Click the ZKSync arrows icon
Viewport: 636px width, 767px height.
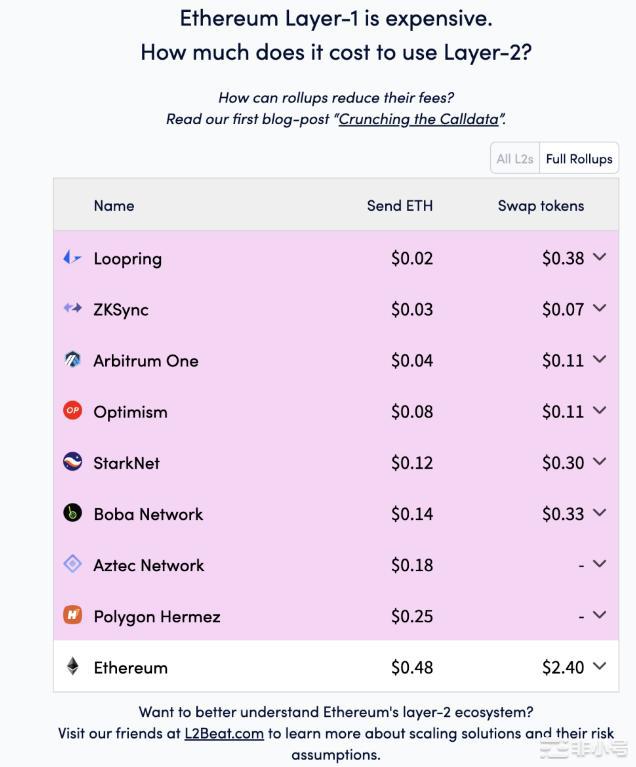pyautogui.click(x=72, y=309)
